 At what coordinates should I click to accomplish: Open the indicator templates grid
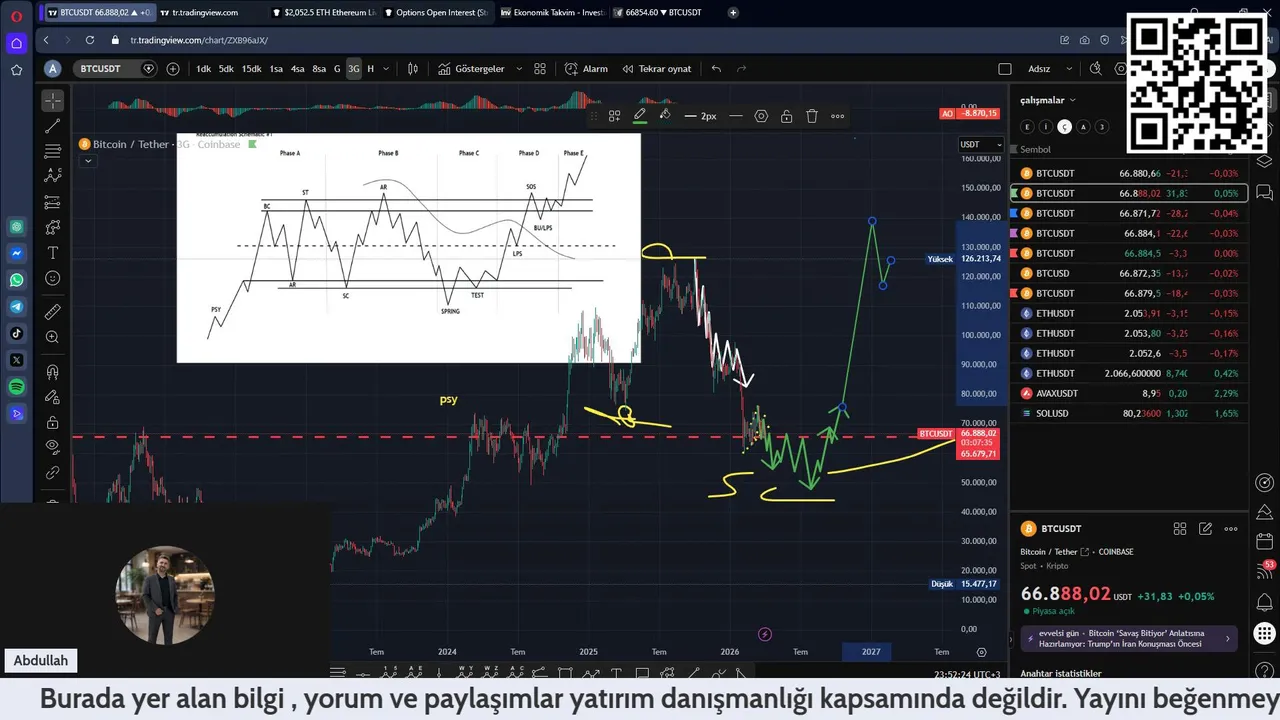(540, 69)
